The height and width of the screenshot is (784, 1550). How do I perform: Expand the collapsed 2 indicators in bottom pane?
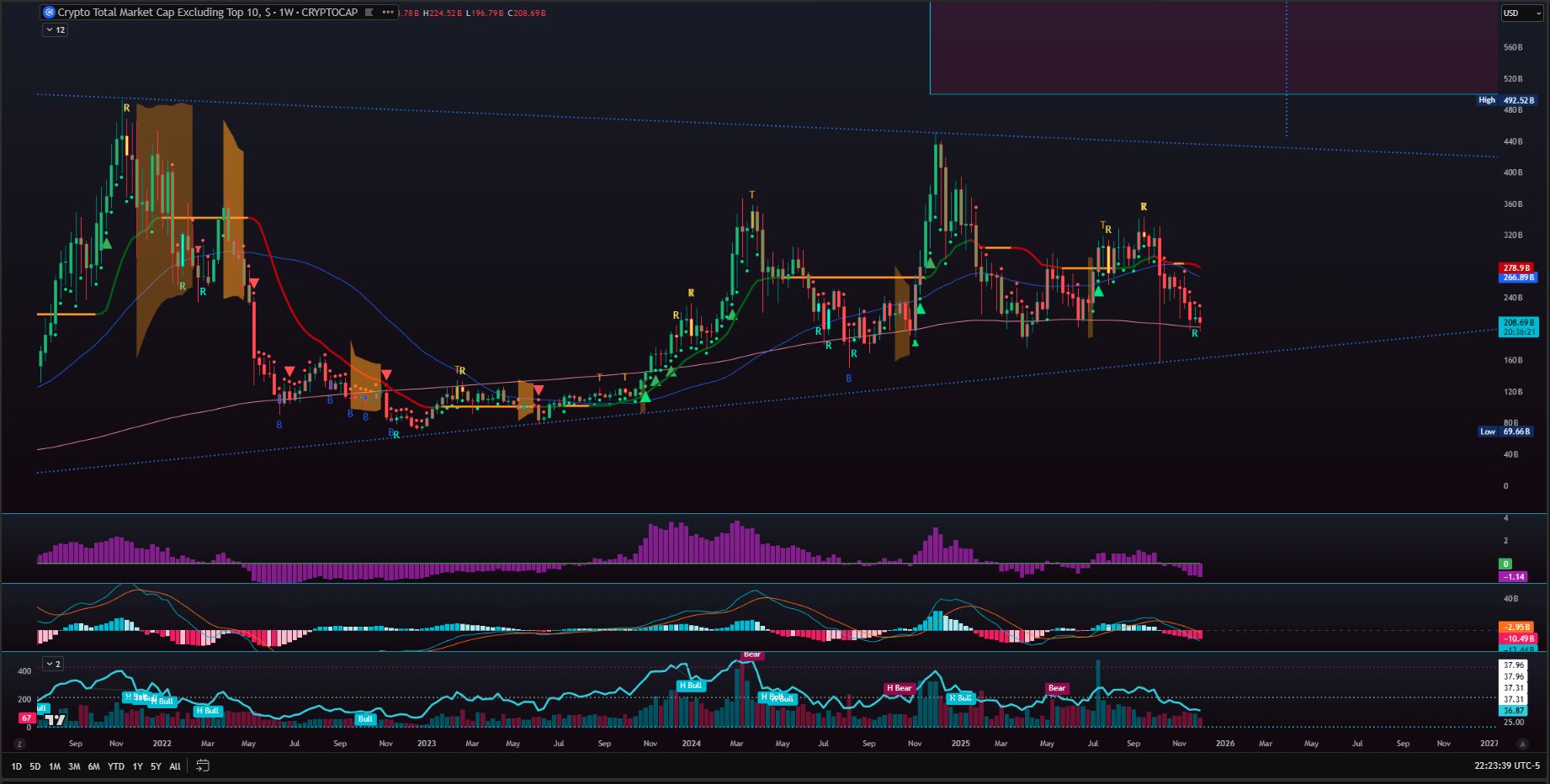53,664
